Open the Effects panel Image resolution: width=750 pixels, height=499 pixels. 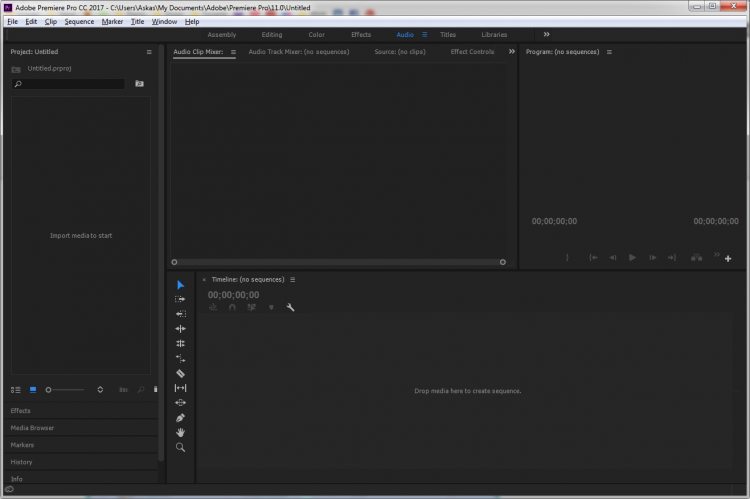click(x=21, y=411)
